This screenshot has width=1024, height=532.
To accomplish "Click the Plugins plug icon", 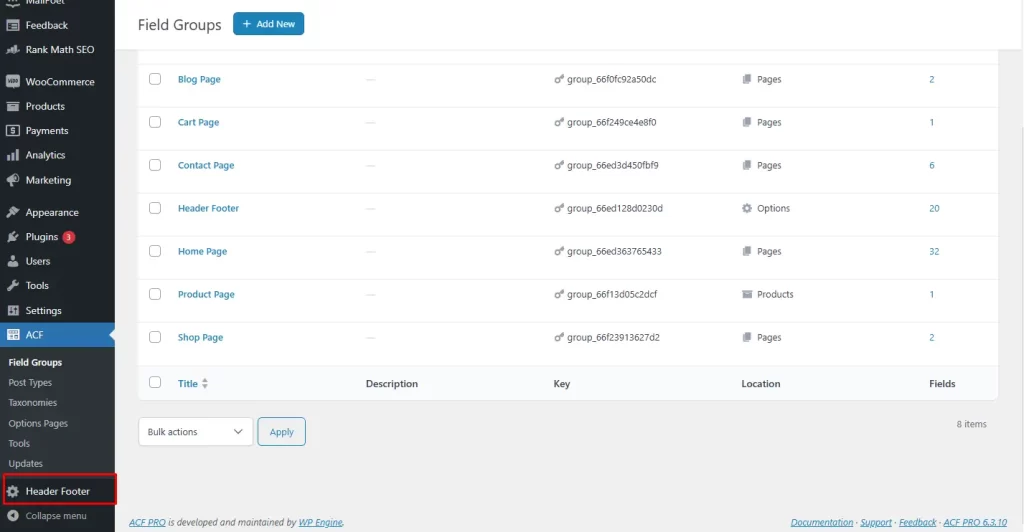I will click(x=12, y=237).
